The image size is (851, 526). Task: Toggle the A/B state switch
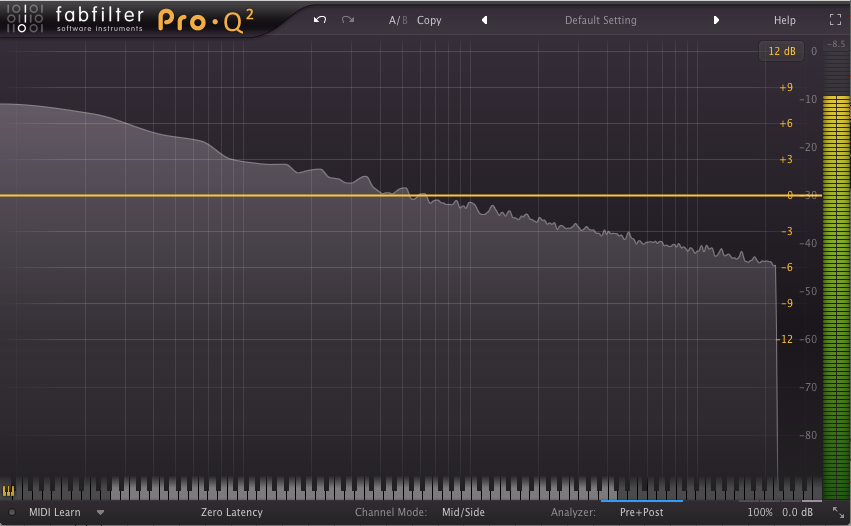[398, 20]
